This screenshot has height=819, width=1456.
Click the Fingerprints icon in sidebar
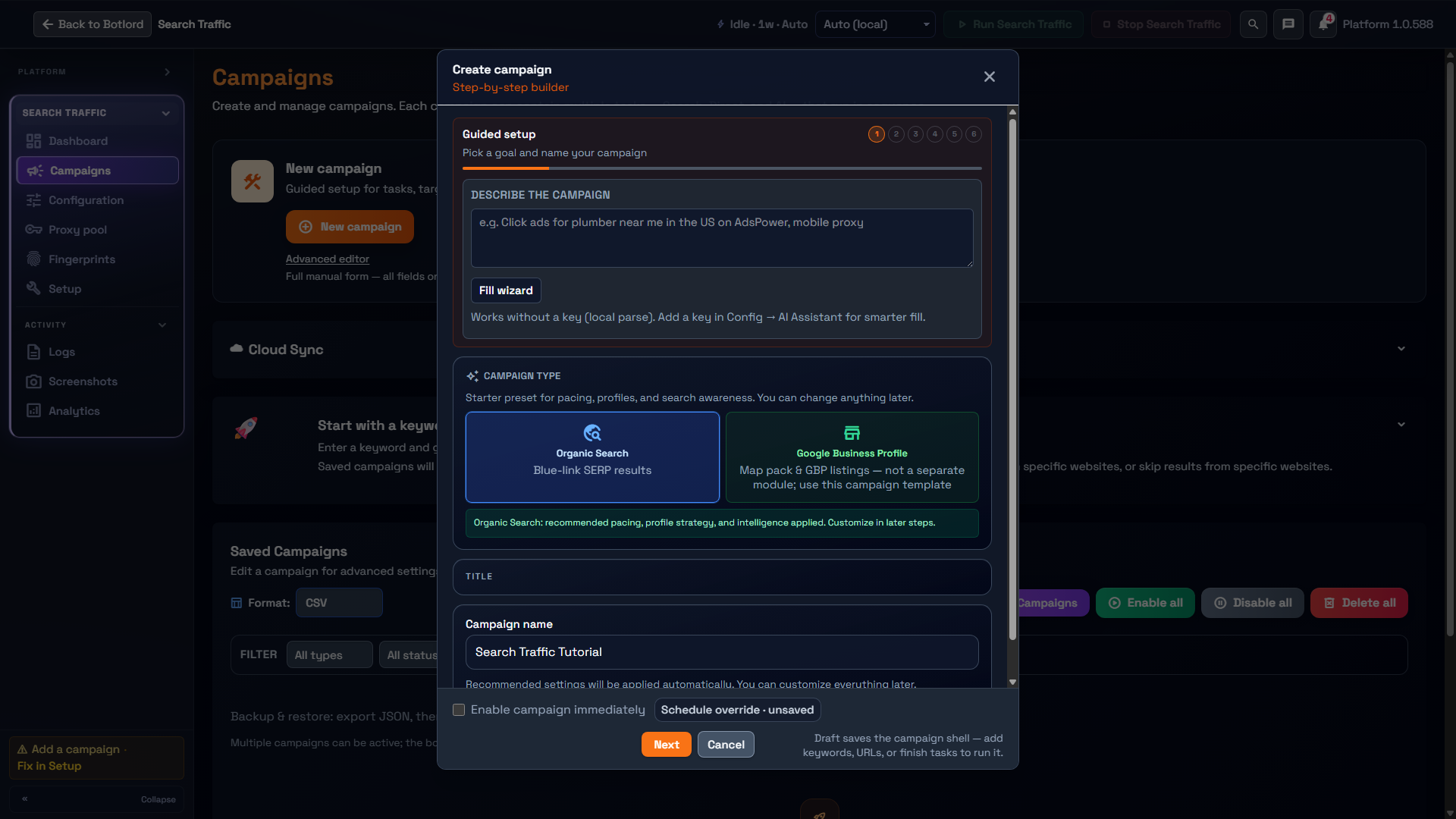coord(33,259)
